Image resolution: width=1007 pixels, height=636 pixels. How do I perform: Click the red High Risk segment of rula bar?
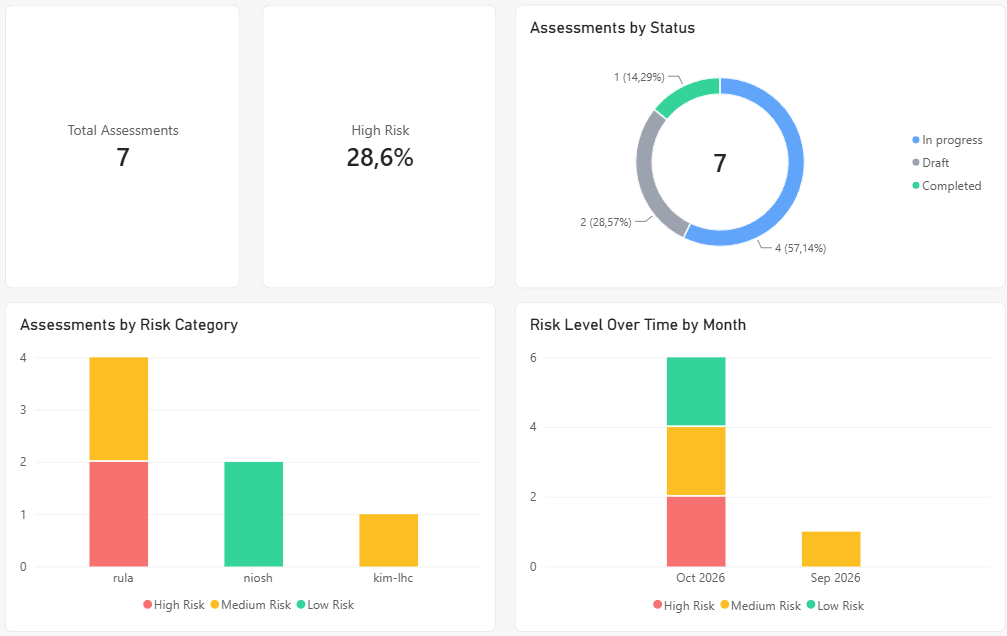pos(119,514)
